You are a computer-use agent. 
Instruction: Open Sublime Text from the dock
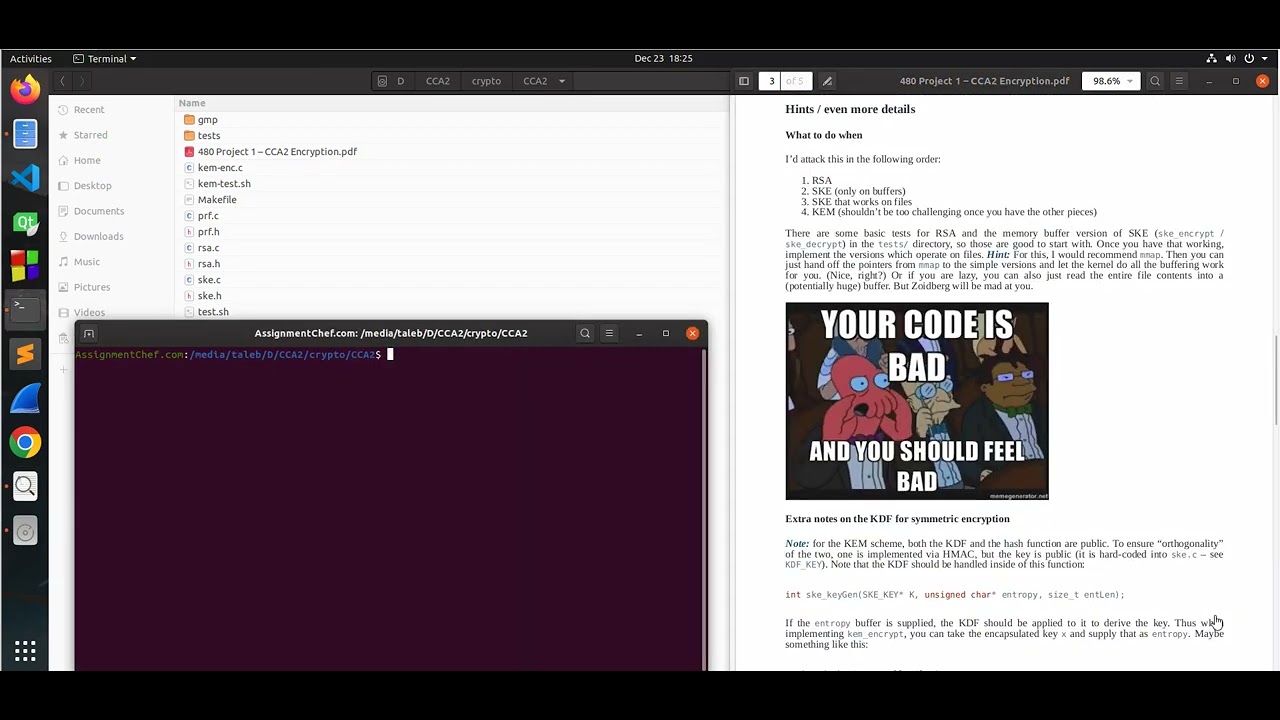click(25, 353)
